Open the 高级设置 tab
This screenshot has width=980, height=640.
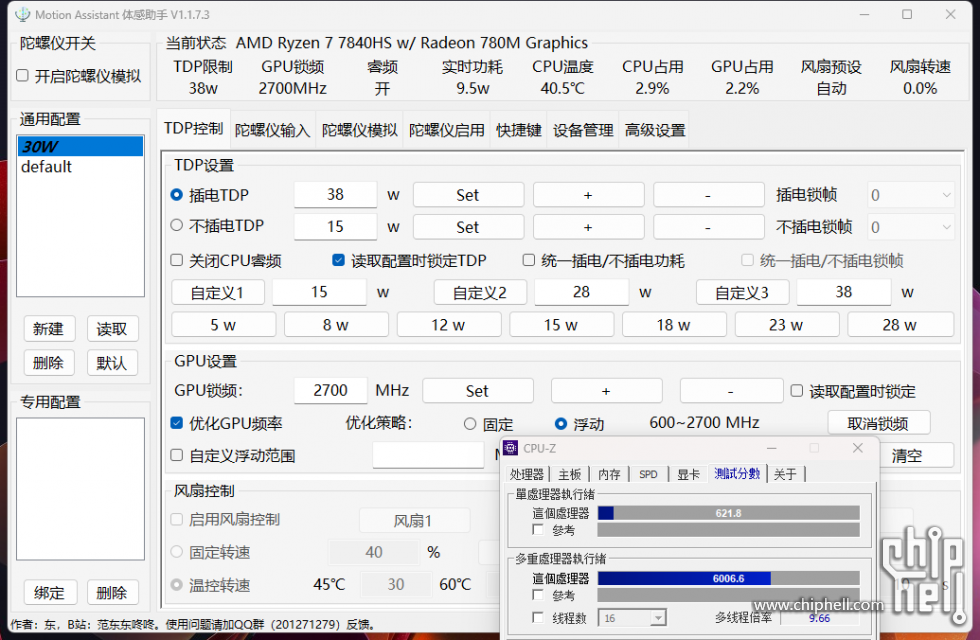point(655,130)
